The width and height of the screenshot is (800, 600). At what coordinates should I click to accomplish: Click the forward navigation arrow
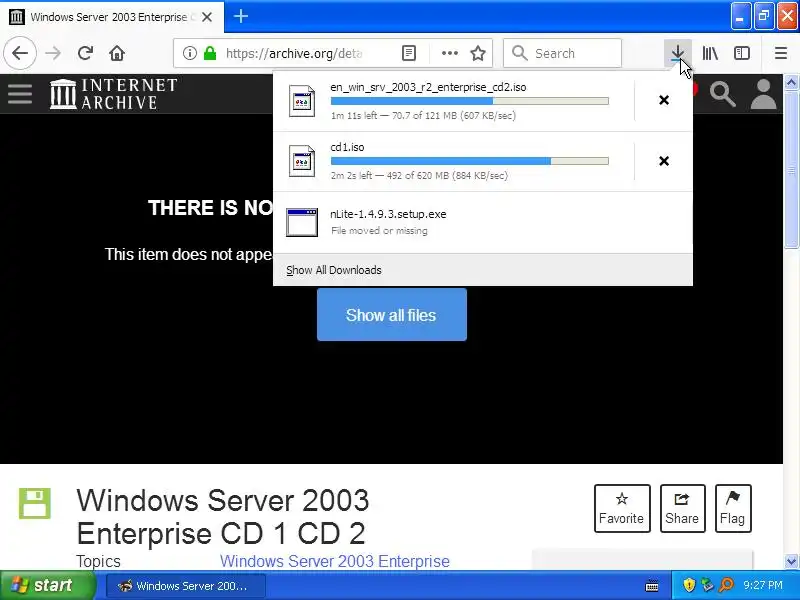53,53
